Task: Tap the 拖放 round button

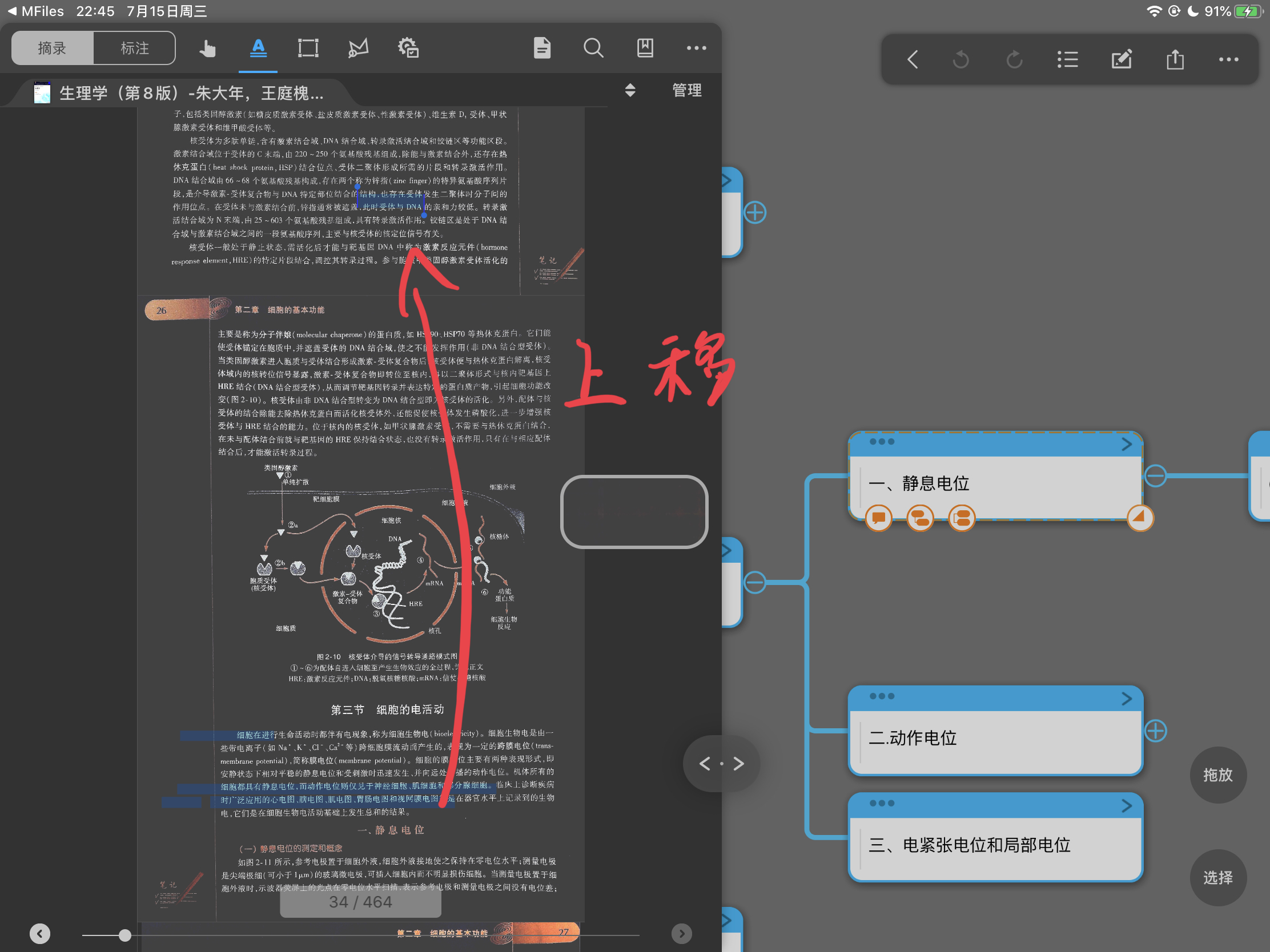Action: 1217,774
